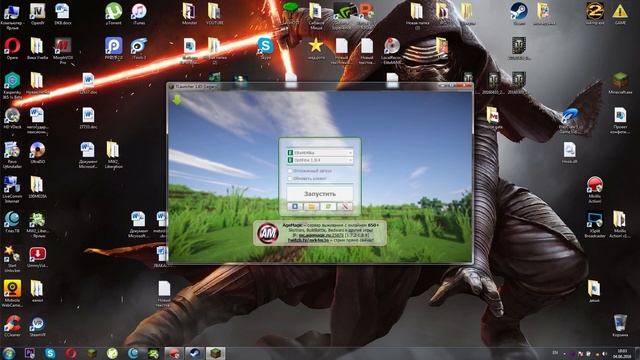Enable the "Обновить клиент" checkbox
640x360 pixels.
pos(290,178)
